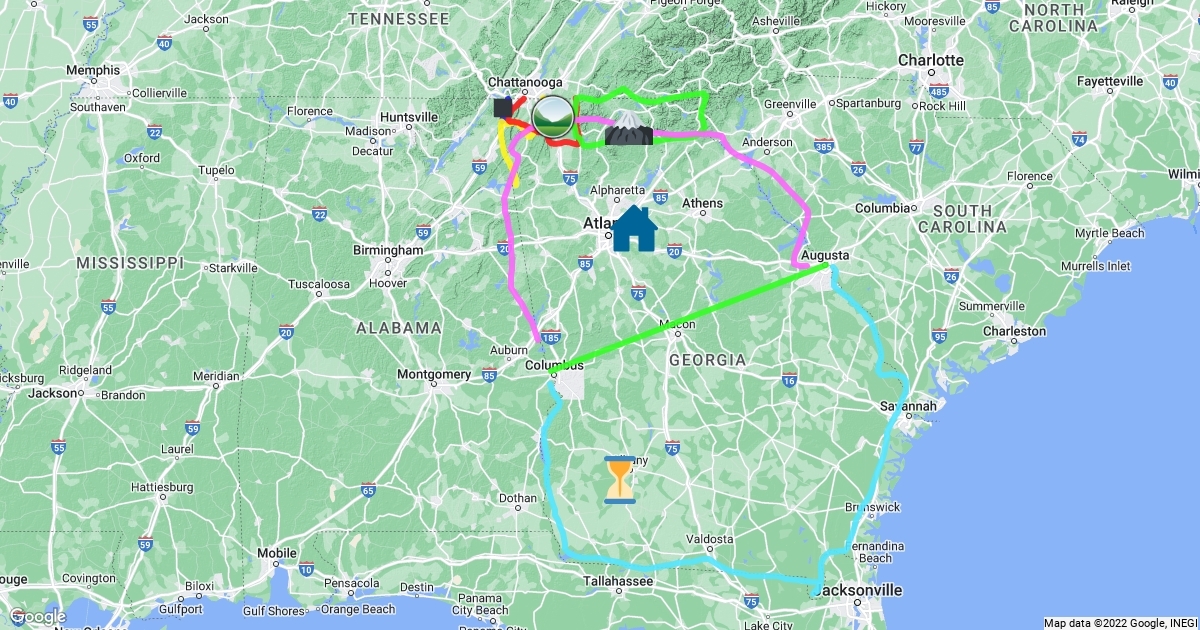
Task: Select the Birmingham city label
Action: (388, 250)
